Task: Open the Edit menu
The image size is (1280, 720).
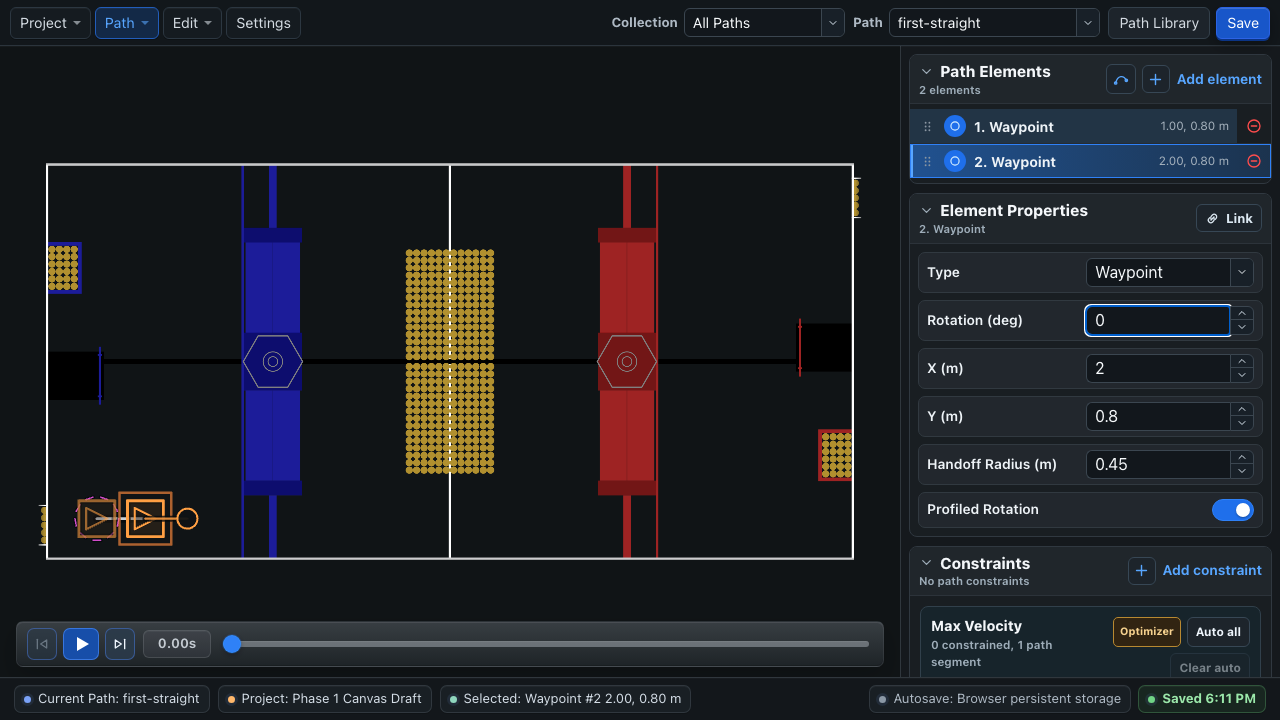Action: coord(192,23)
